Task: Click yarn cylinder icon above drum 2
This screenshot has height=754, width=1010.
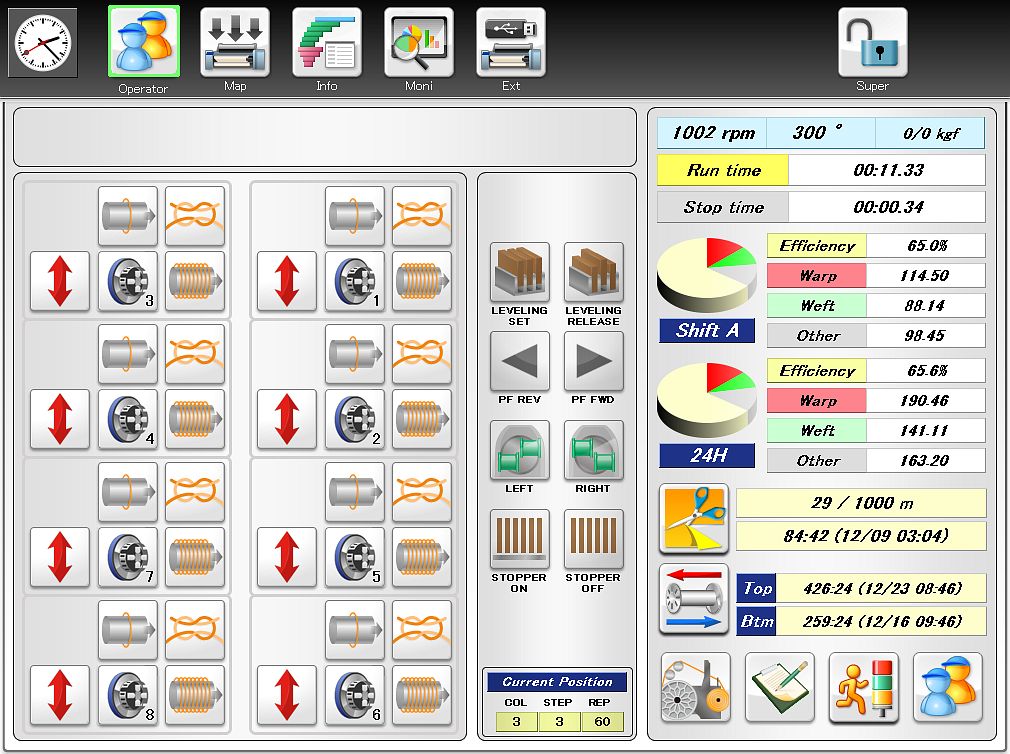Action: click(354, 353)
